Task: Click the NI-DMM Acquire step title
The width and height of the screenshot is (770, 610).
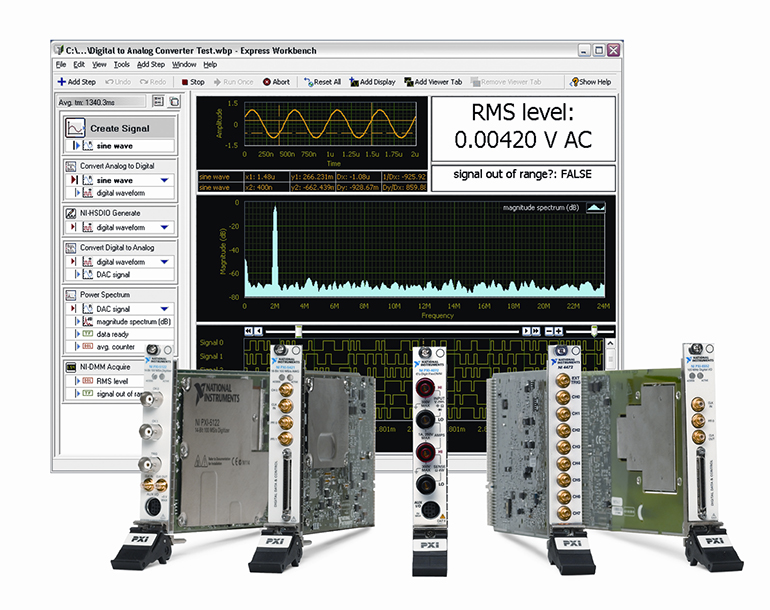Action: click(105, 367)
